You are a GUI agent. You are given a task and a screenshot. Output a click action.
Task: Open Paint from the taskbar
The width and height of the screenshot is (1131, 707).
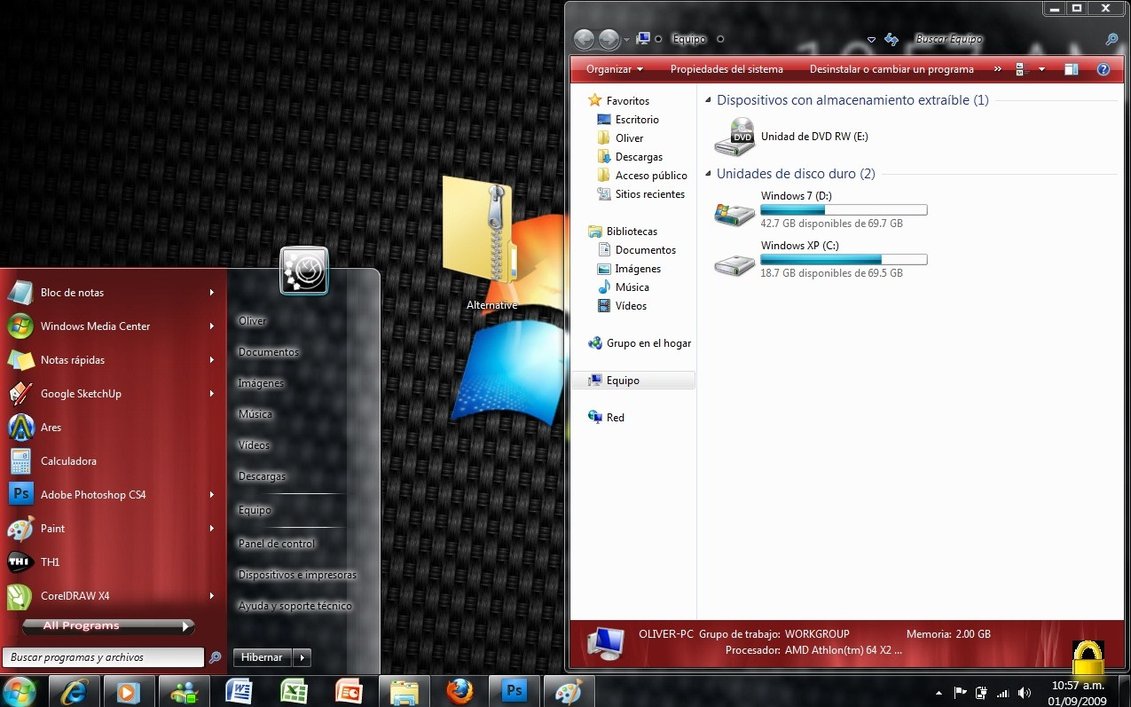tap(568, 692)
